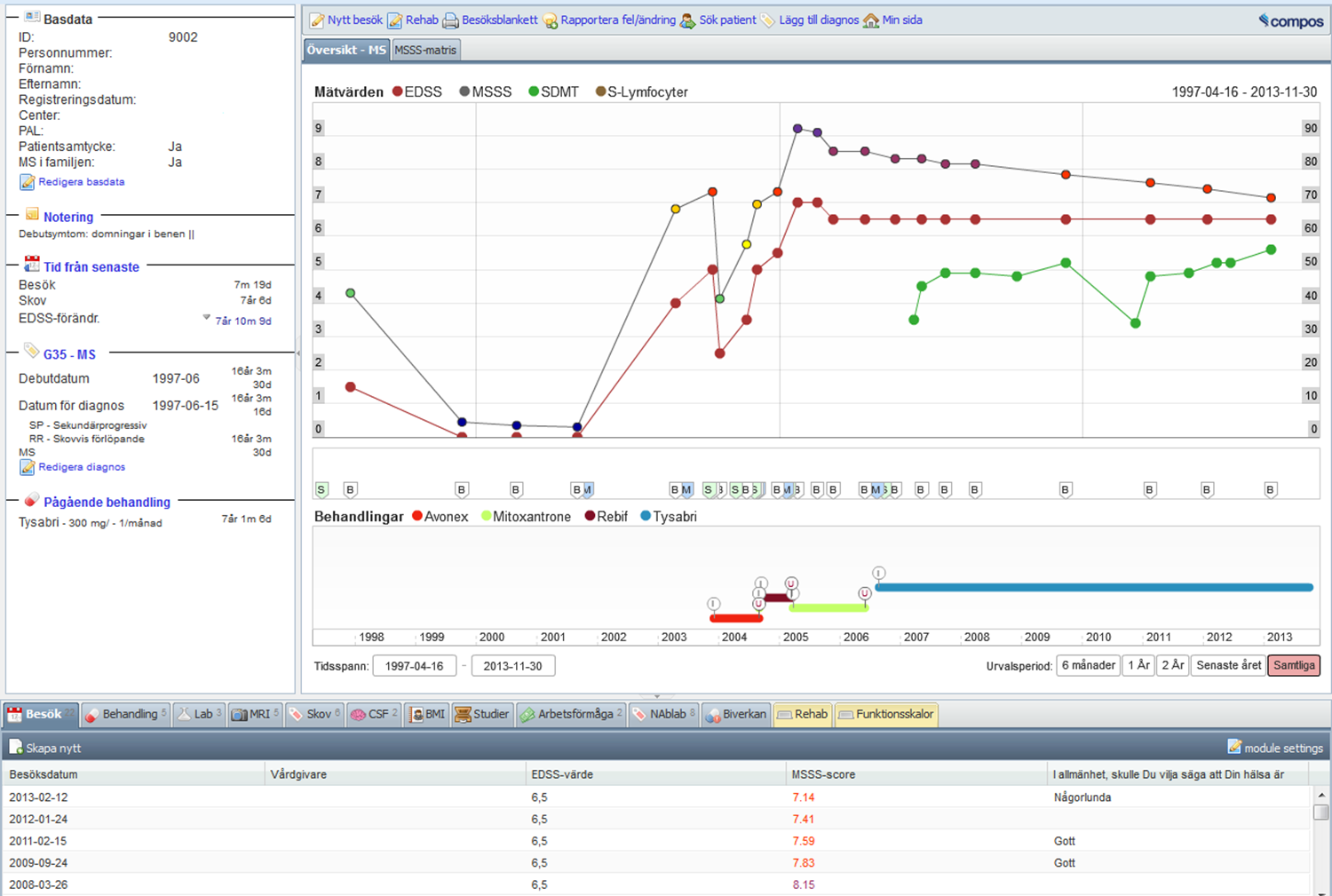The height and width of the screenshot is (896, 1332).
Task: Select visit row 2013-02-12
Action: click(x=657, y=797)
